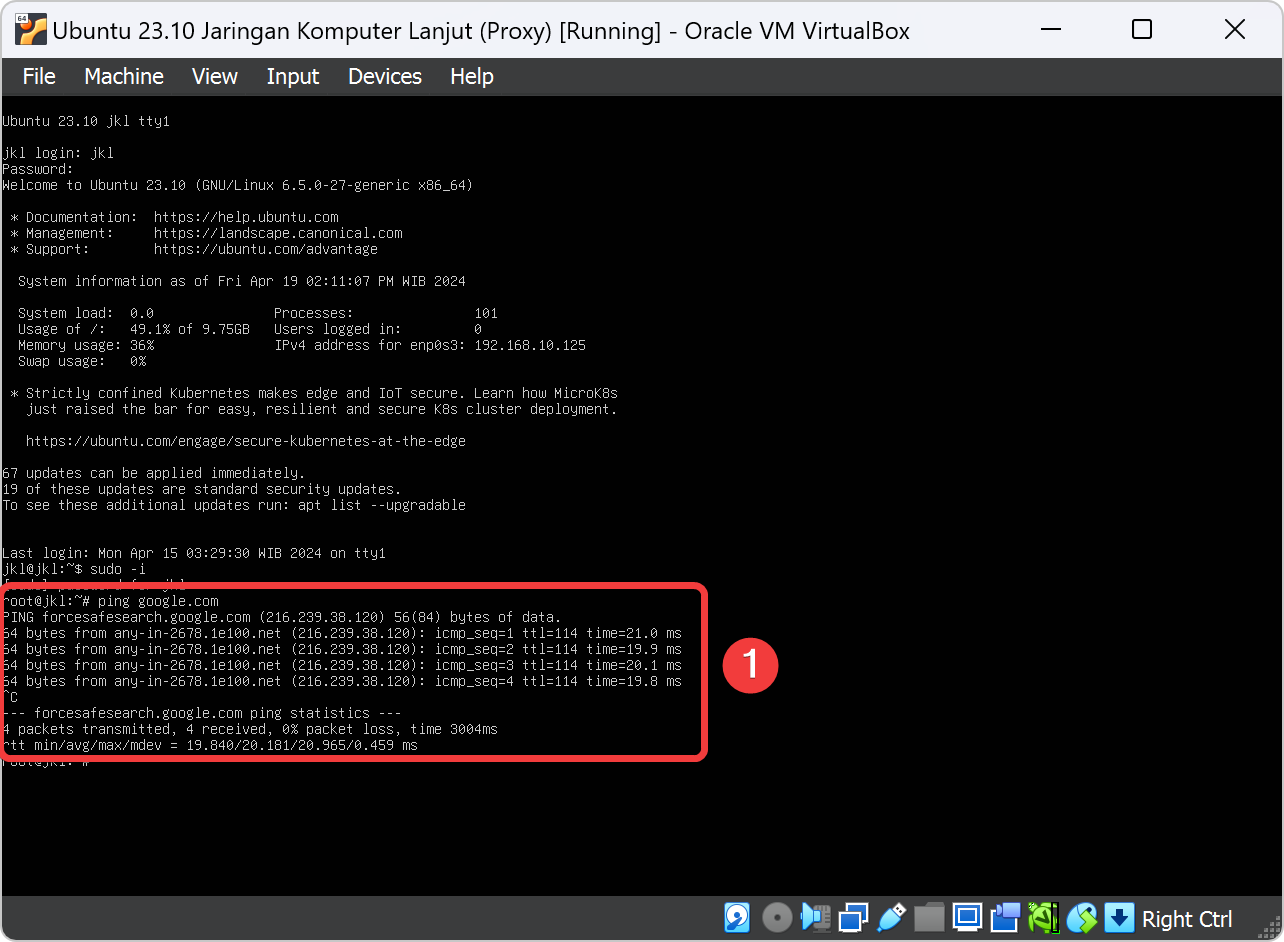
Task: Click the icmp_seq=4 ping reply line
Action: tap(342, 681)
